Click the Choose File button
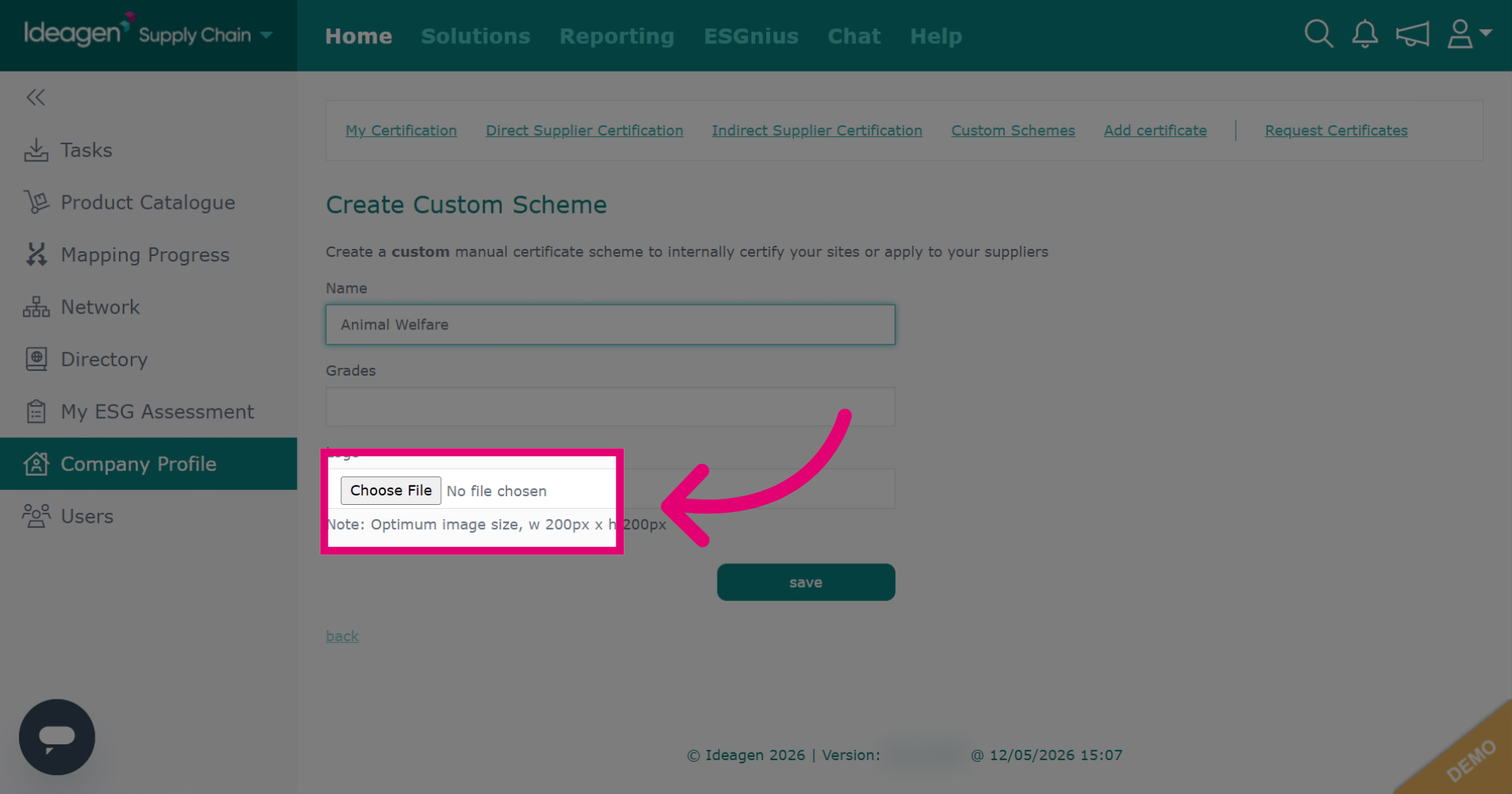1512x794 pixels. click(x=391, y=491)
